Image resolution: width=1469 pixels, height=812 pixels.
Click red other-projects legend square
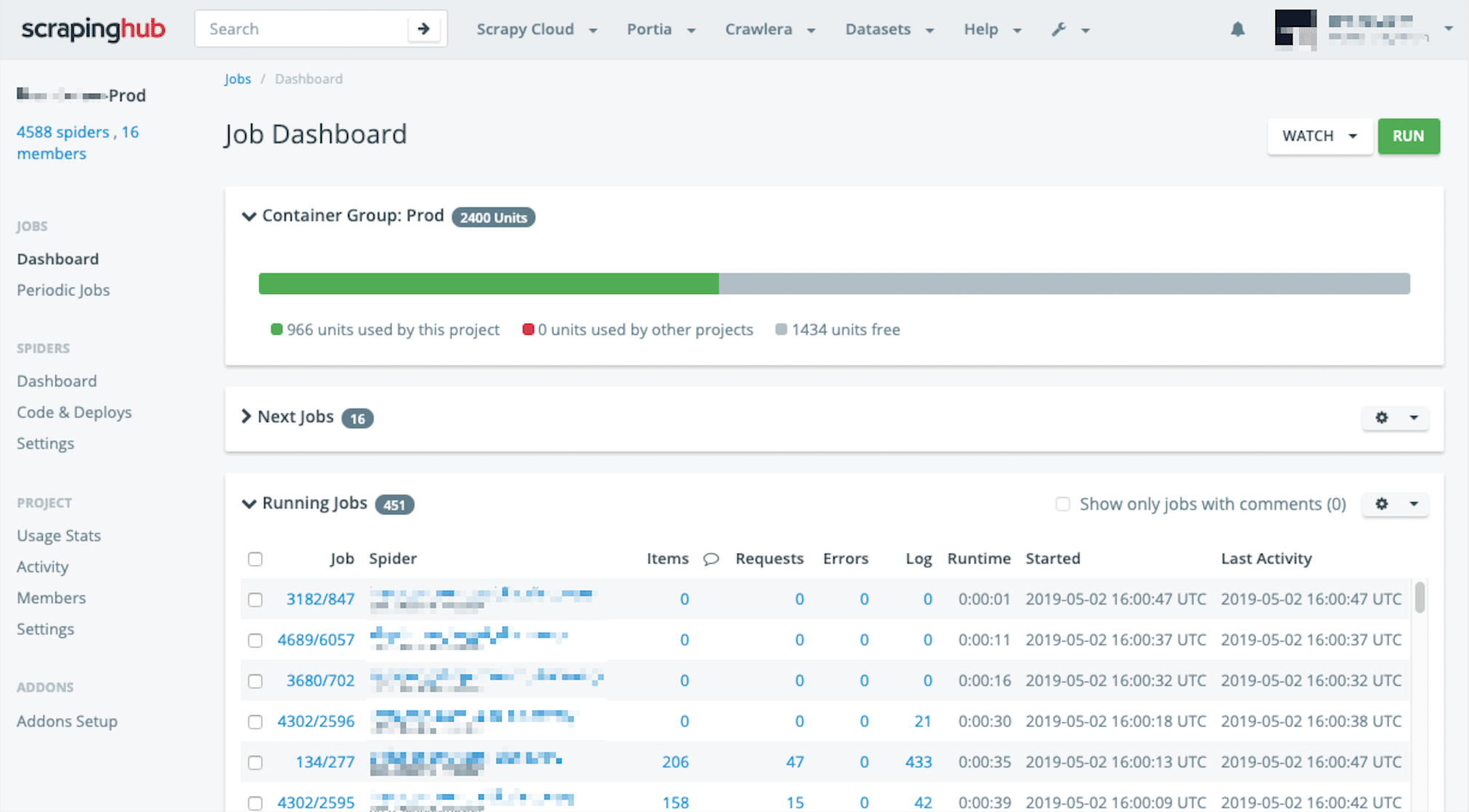(x=528, y=330)
